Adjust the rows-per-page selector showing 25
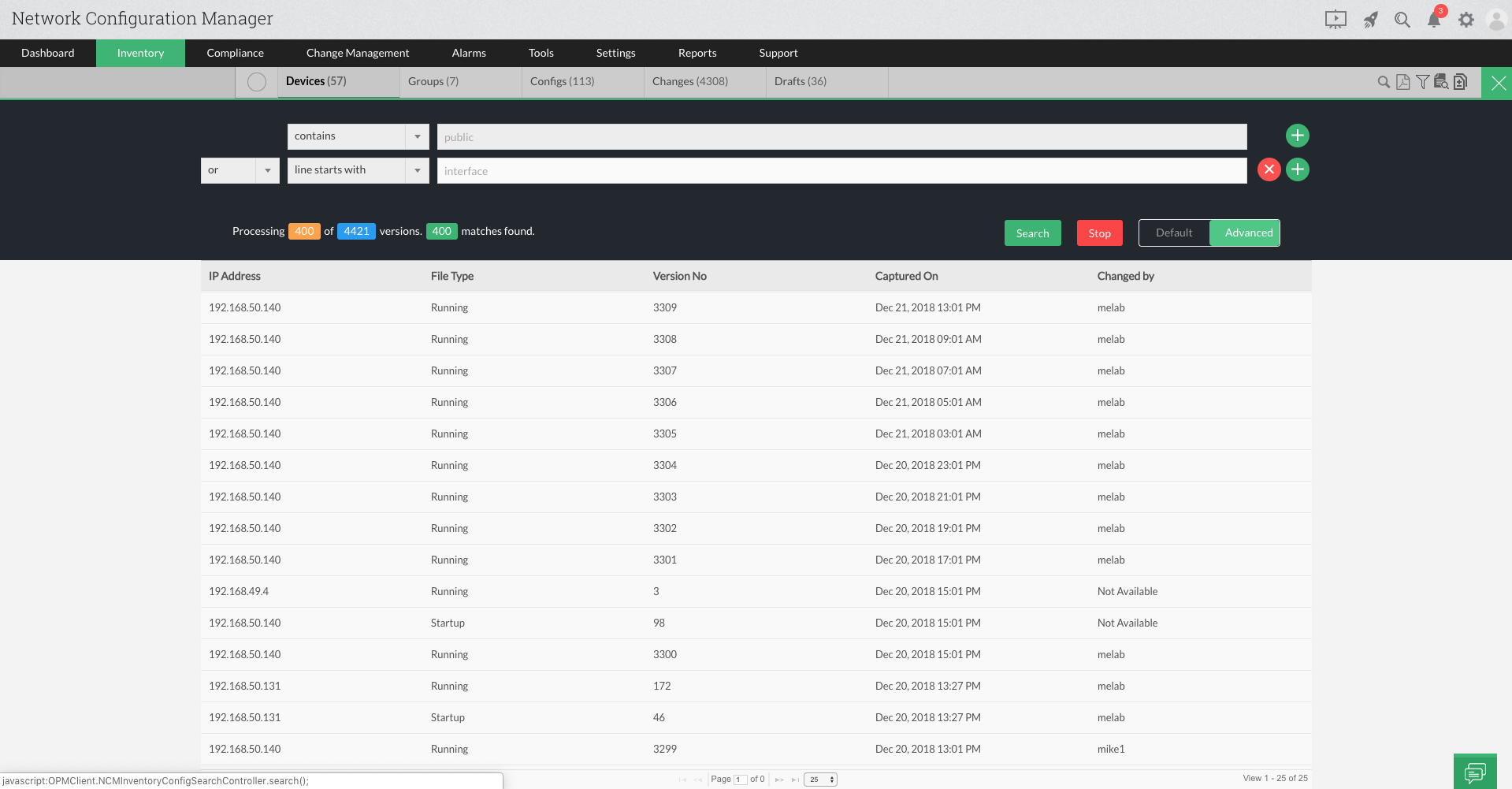Screen dimensions: 1512x789 click(819, 779)
